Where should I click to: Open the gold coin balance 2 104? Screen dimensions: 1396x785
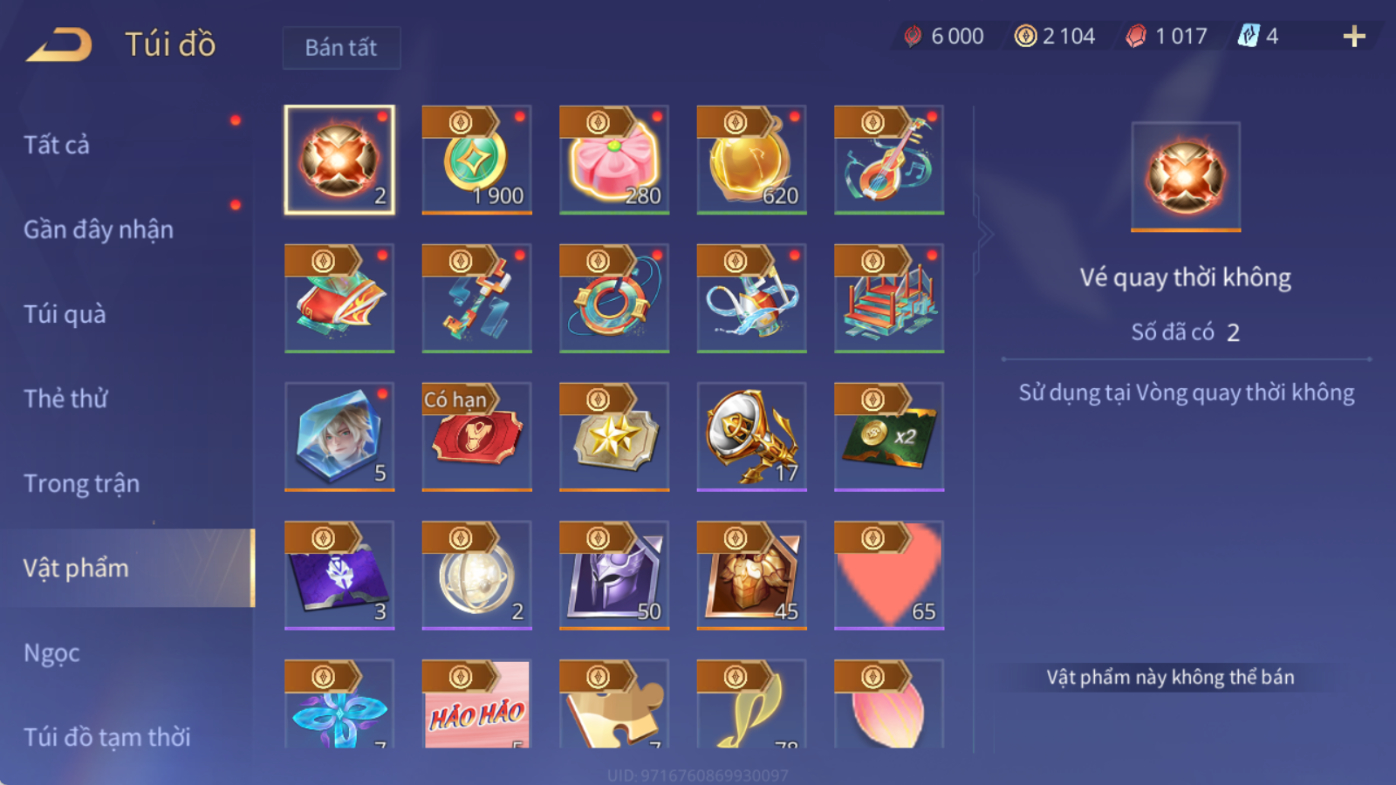[1055, 37]
